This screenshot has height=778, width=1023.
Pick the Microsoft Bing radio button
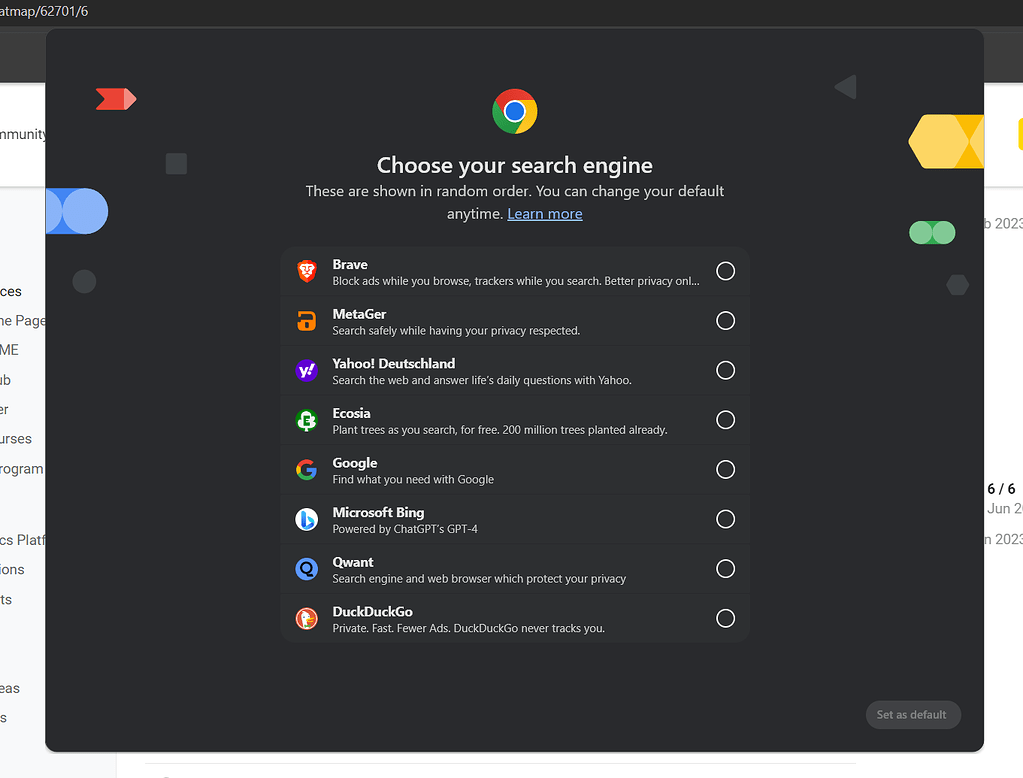point(726,519)
